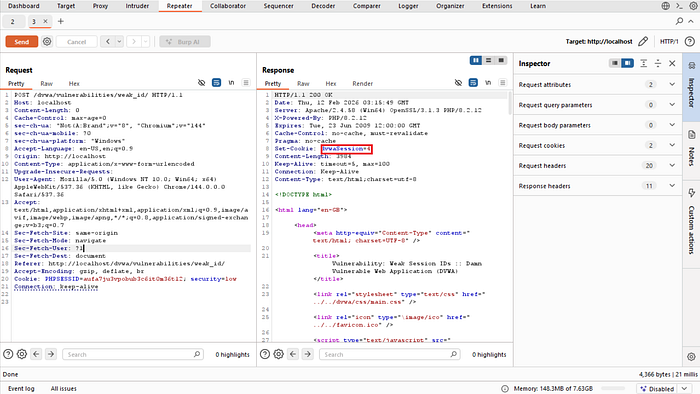
Task: Click the orange Send button
Action: [x=21, y=41]
